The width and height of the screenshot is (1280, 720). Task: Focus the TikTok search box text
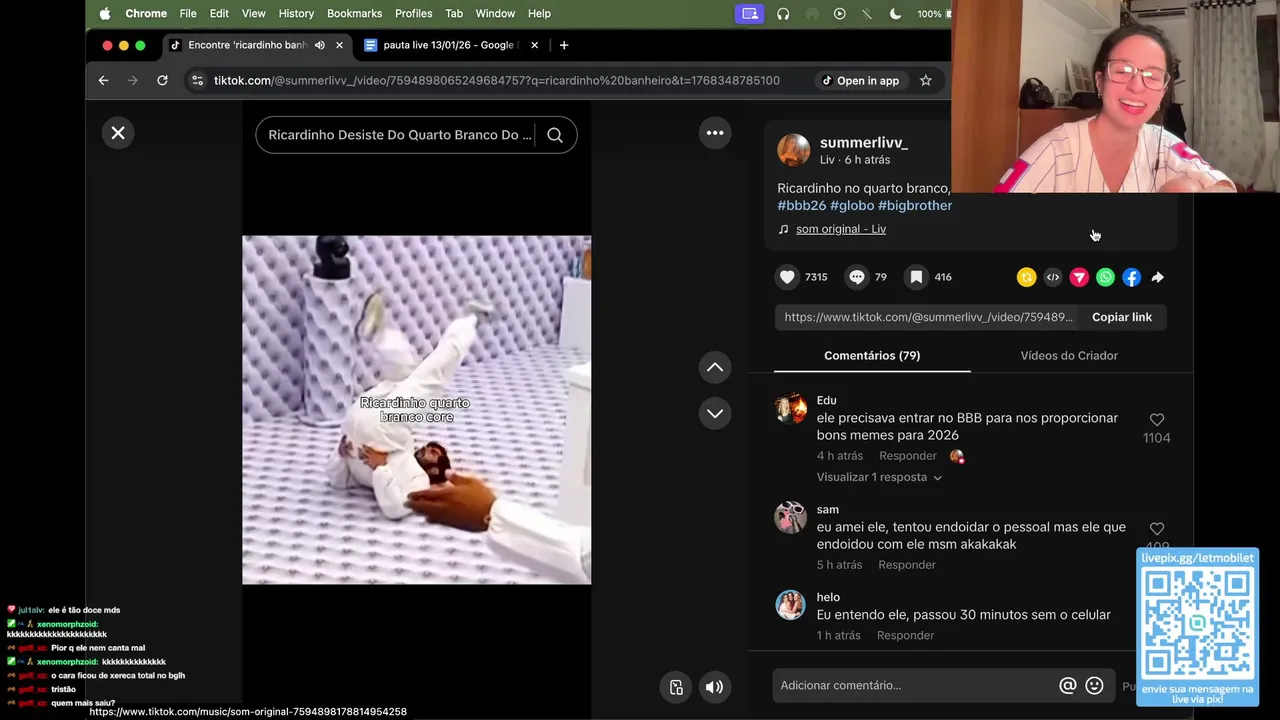click(400, 135)
